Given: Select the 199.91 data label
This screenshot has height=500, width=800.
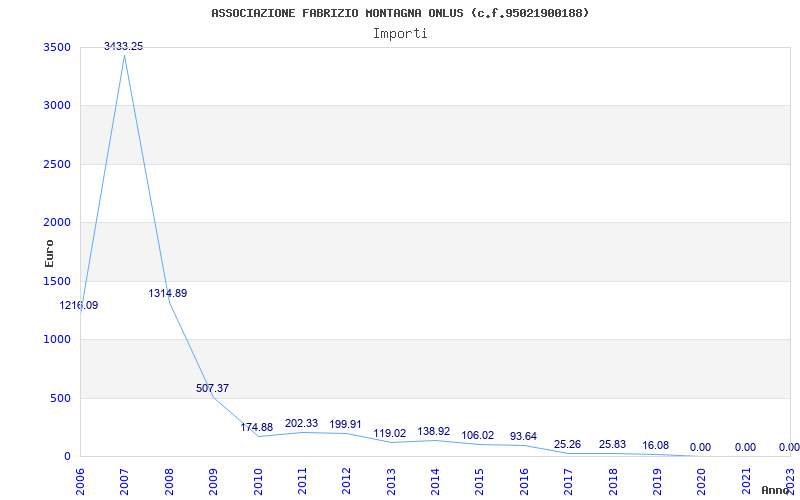Looking at the screenshot, I should [x=345, y=424].
